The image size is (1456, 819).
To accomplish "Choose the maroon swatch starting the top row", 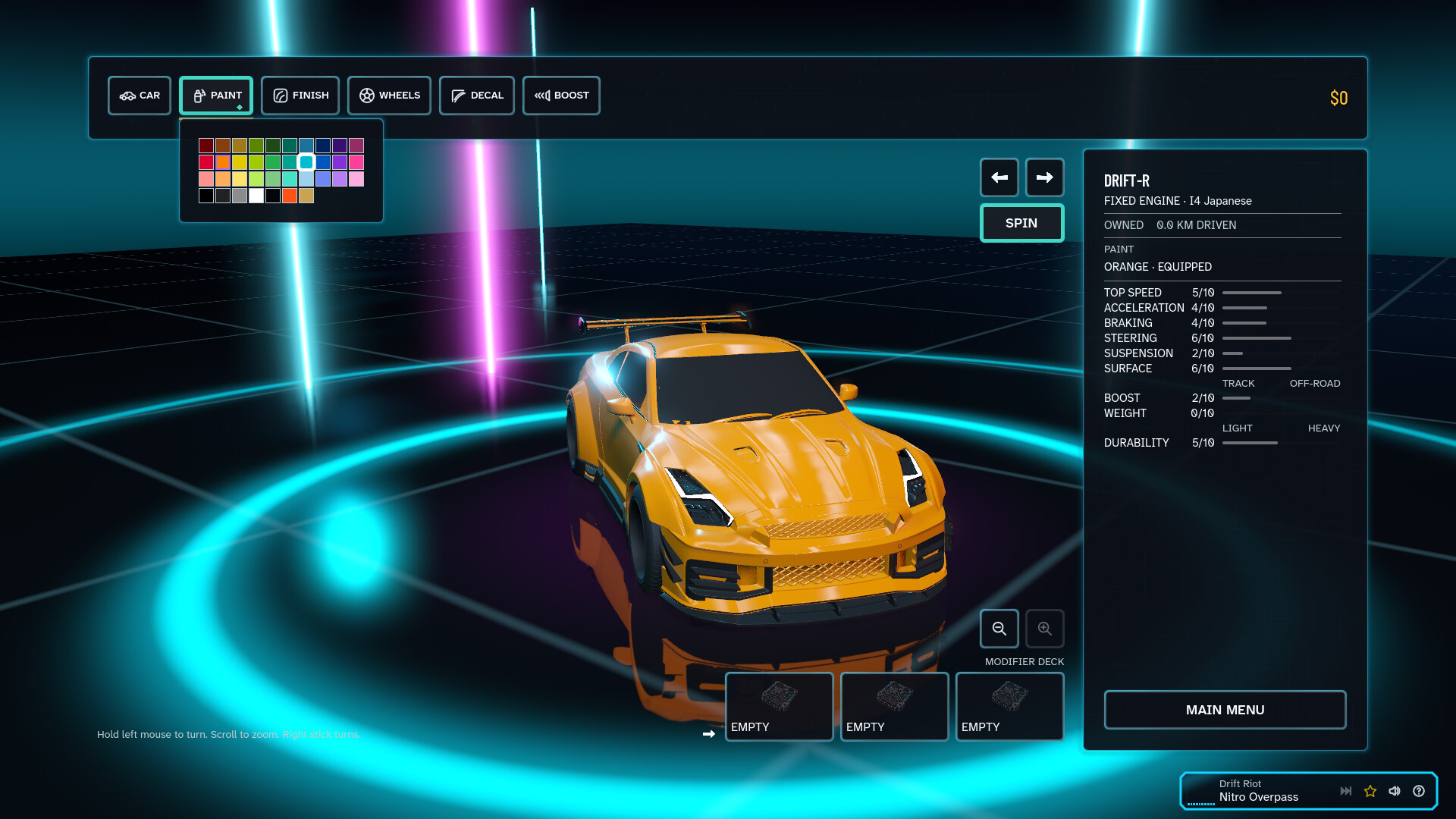I will [206, 146].
